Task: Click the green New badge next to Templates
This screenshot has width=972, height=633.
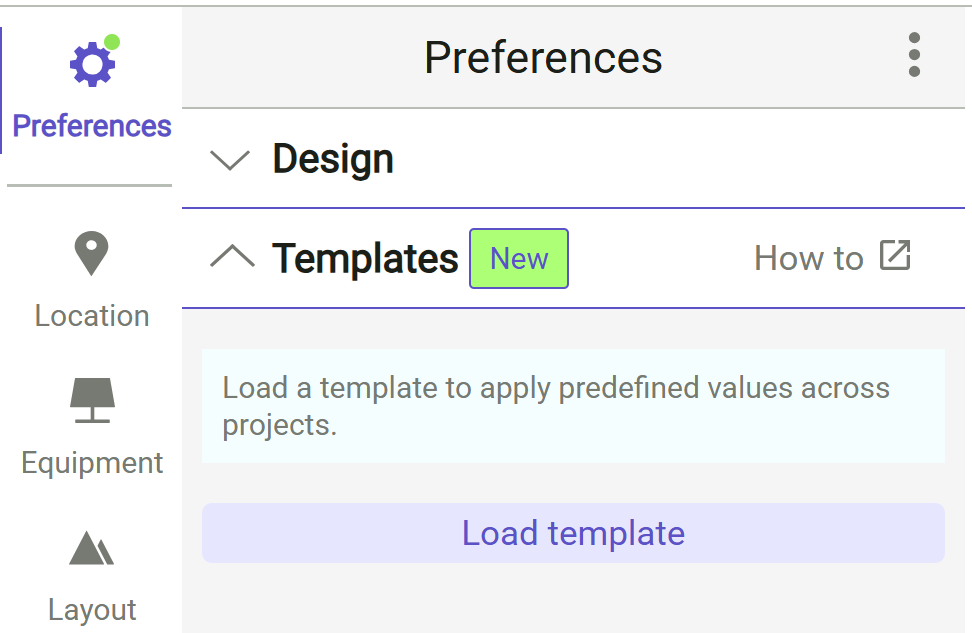Action: click(518, 258)
